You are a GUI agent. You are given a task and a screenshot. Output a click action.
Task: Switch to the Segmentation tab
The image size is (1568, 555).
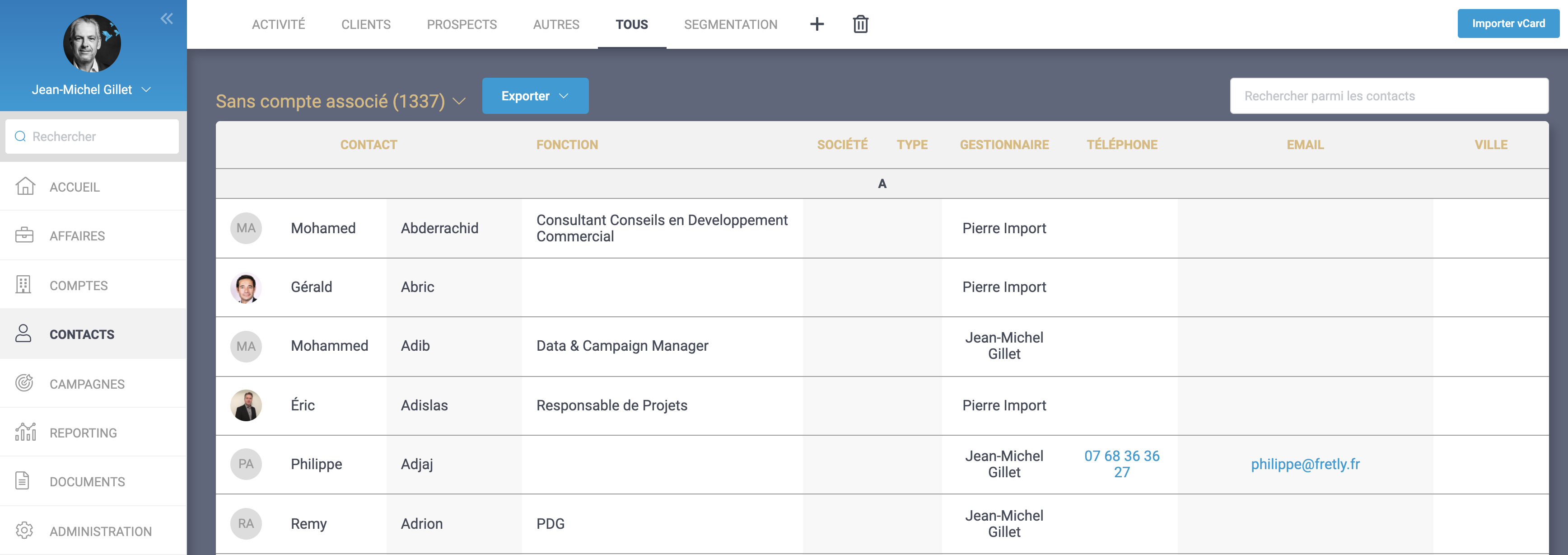730,24
